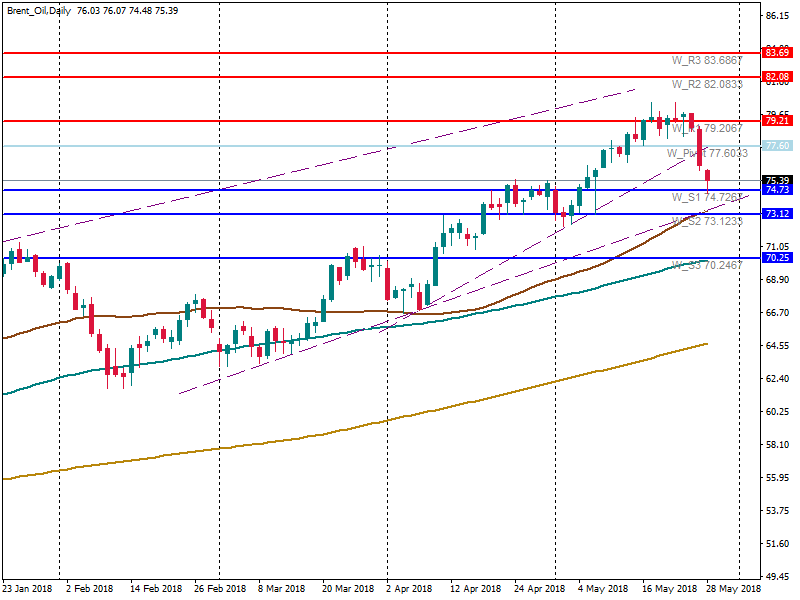Click the blue 74.73 support price tag

pyautogui.click(x=777, y=190)
